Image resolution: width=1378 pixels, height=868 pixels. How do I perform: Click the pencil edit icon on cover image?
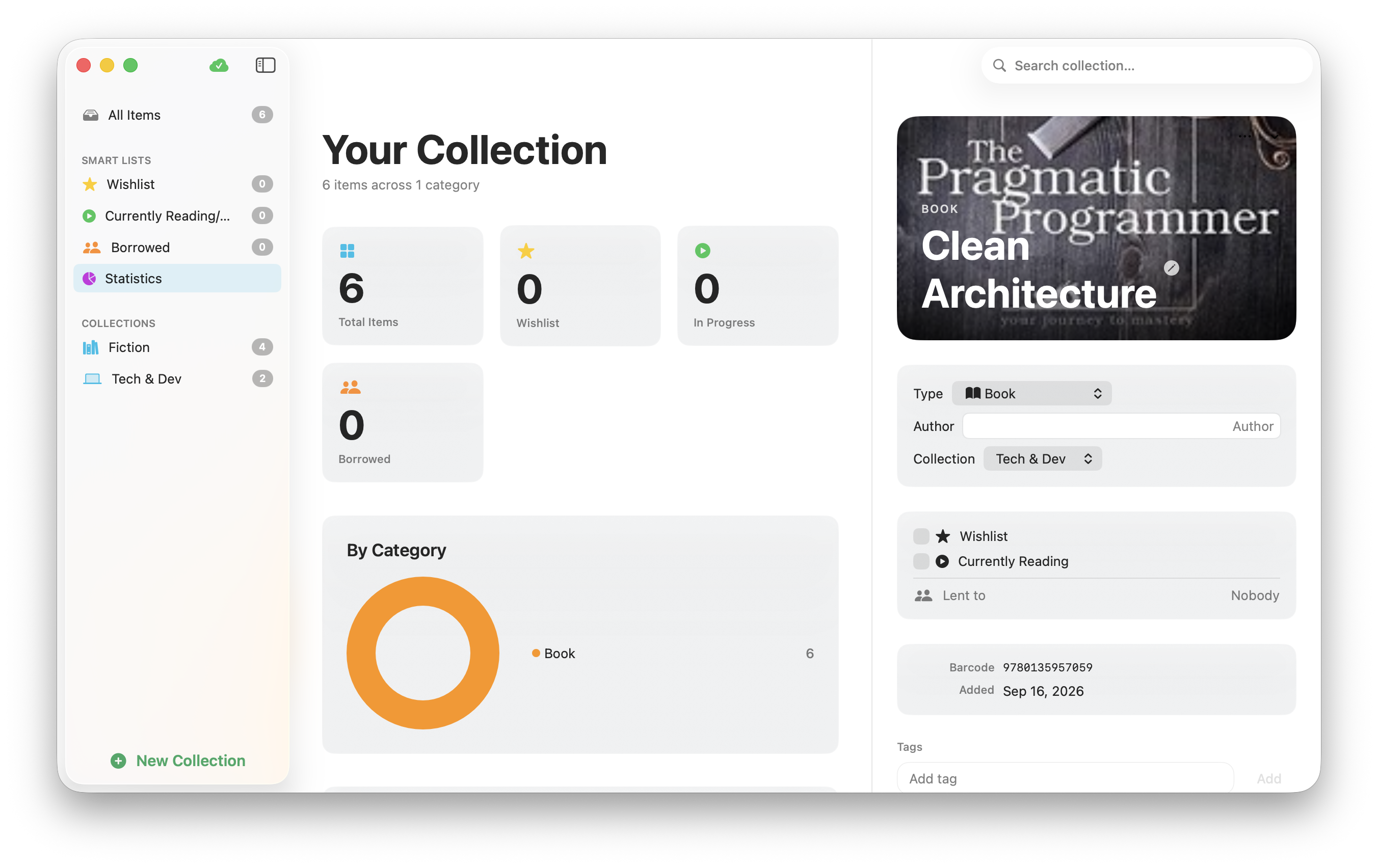click(x=1171, y=268)
